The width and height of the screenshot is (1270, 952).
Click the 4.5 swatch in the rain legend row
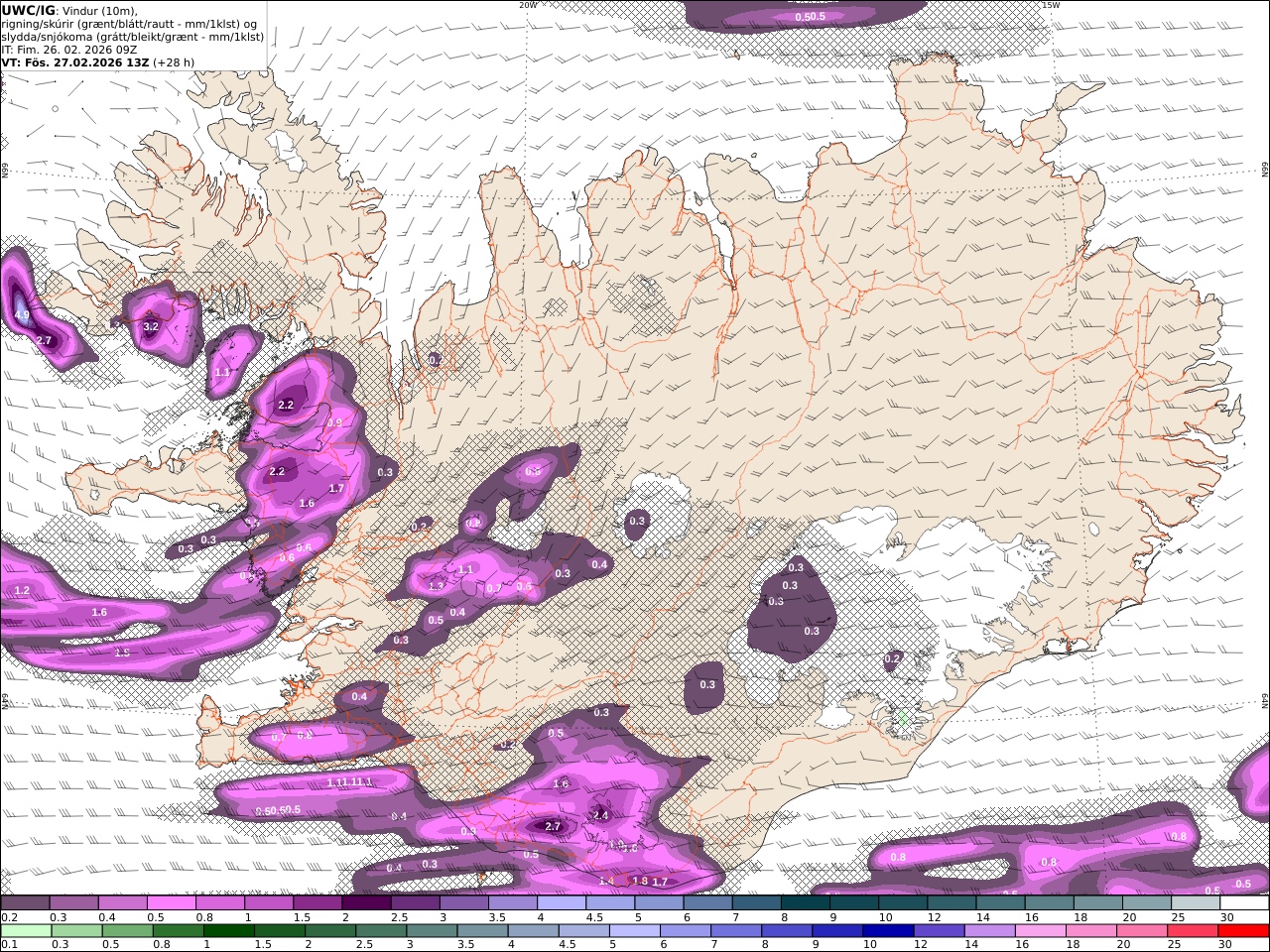(583, 930)
